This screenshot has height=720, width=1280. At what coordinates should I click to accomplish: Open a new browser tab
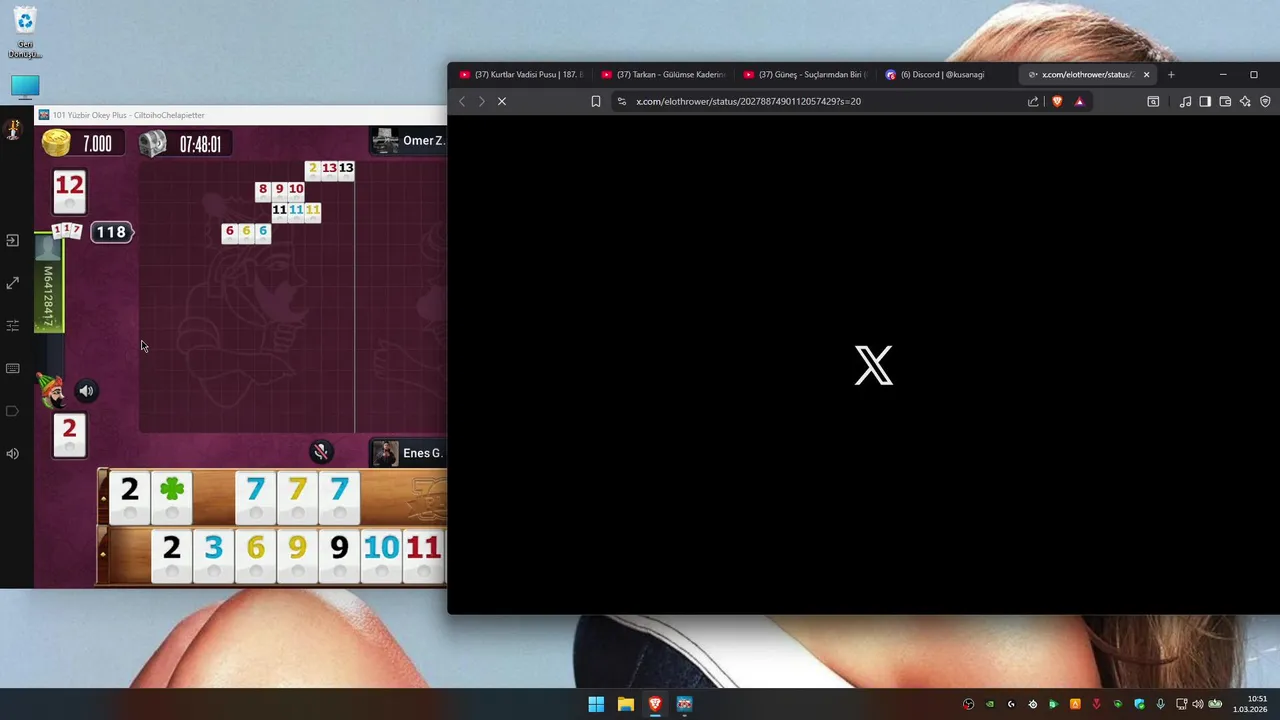click(x=1171, y=74)
